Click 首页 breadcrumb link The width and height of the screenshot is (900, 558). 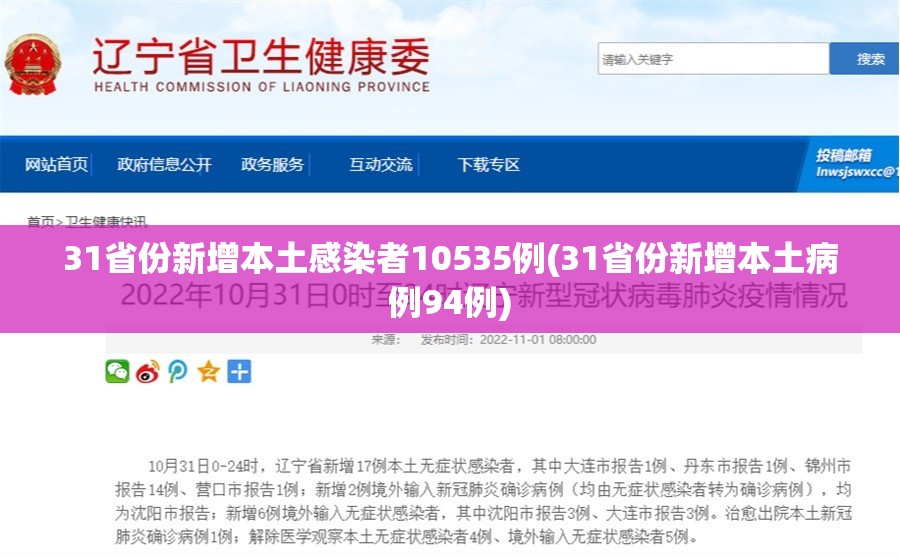click(x=40, y=221)
